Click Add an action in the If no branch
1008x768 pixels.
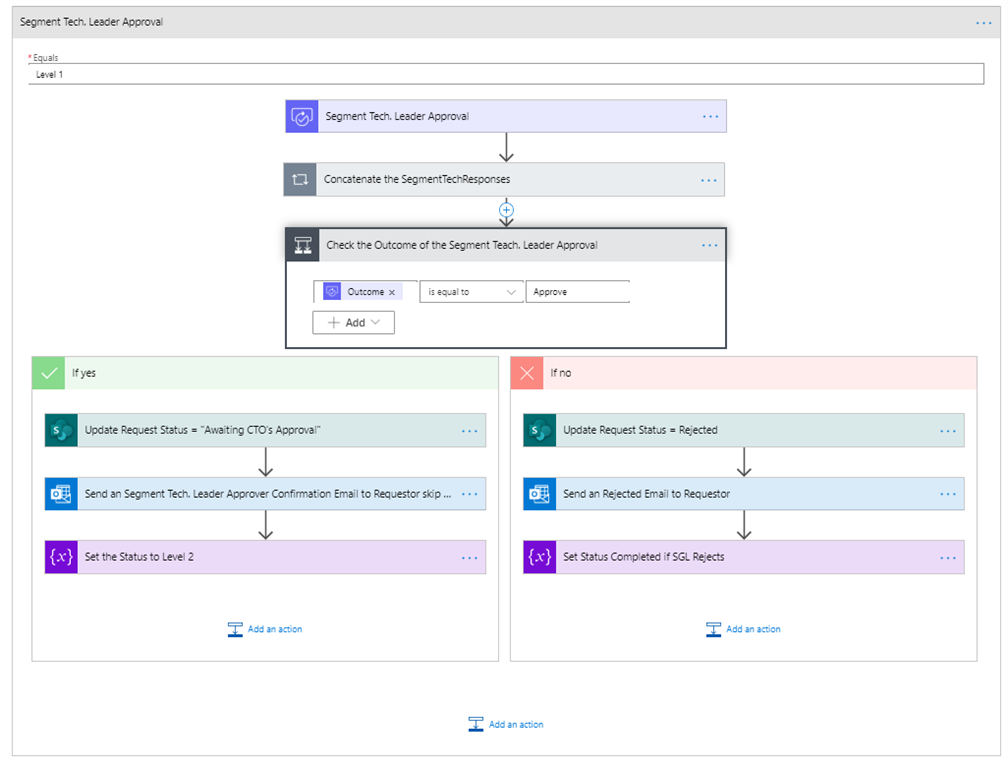click(743, 629)
